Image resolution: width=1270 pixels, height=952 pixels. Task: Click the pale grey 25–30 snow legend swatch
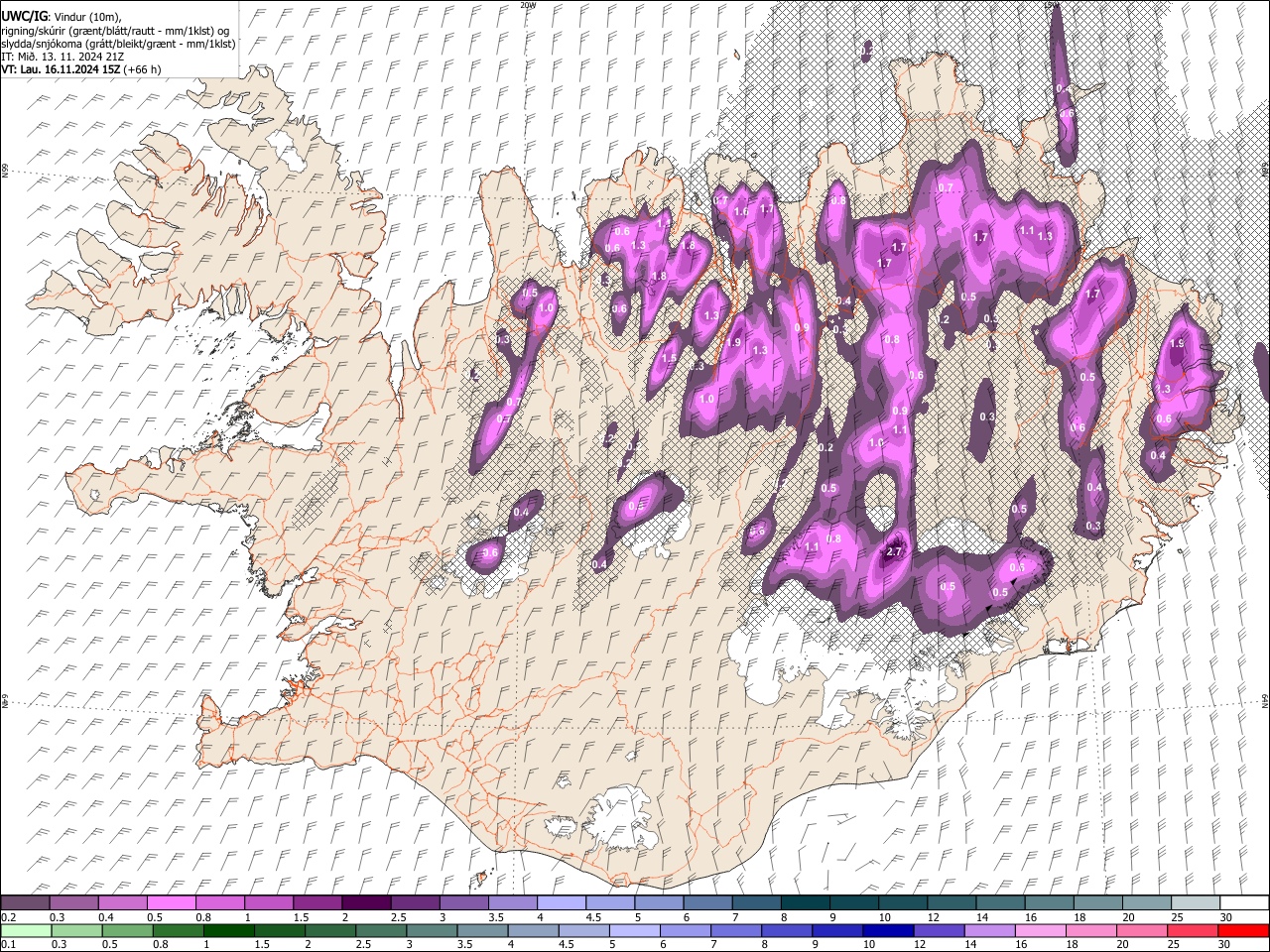[1196, 902]
